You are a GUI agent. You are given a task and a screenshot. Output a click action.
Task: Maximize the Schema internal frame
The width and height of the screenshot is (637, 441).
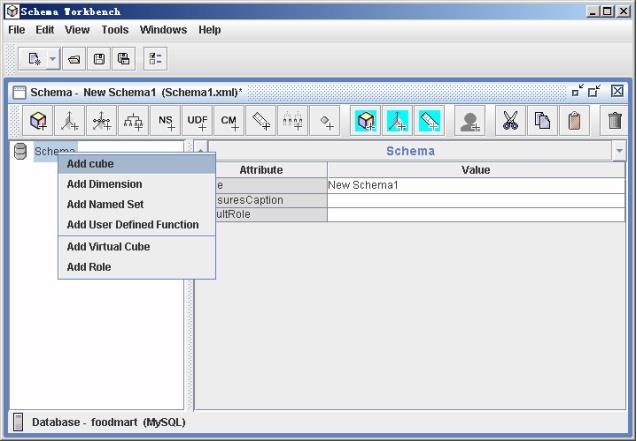594,91
